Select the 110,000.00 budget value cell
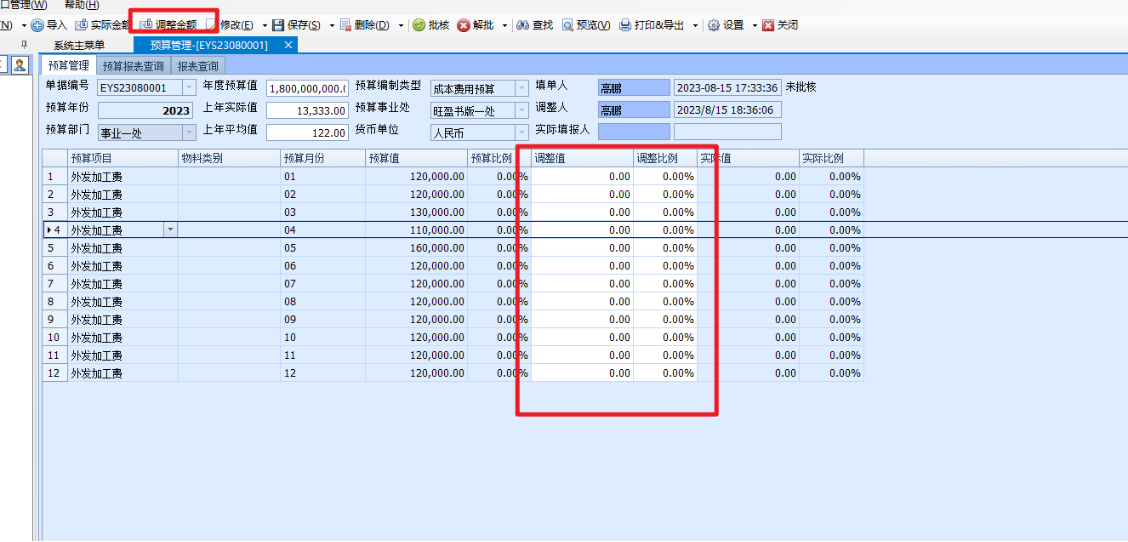Screen dimensions: 1128x542 417,230
